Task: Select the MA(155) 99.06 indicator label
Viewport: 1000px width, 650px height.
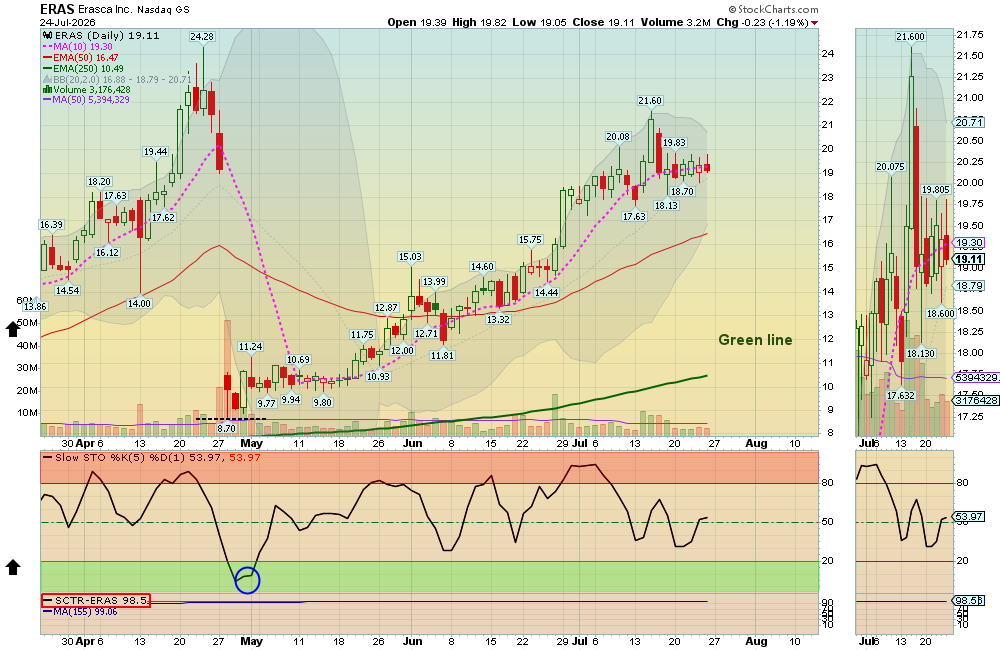Action: (x=80, y=611)
